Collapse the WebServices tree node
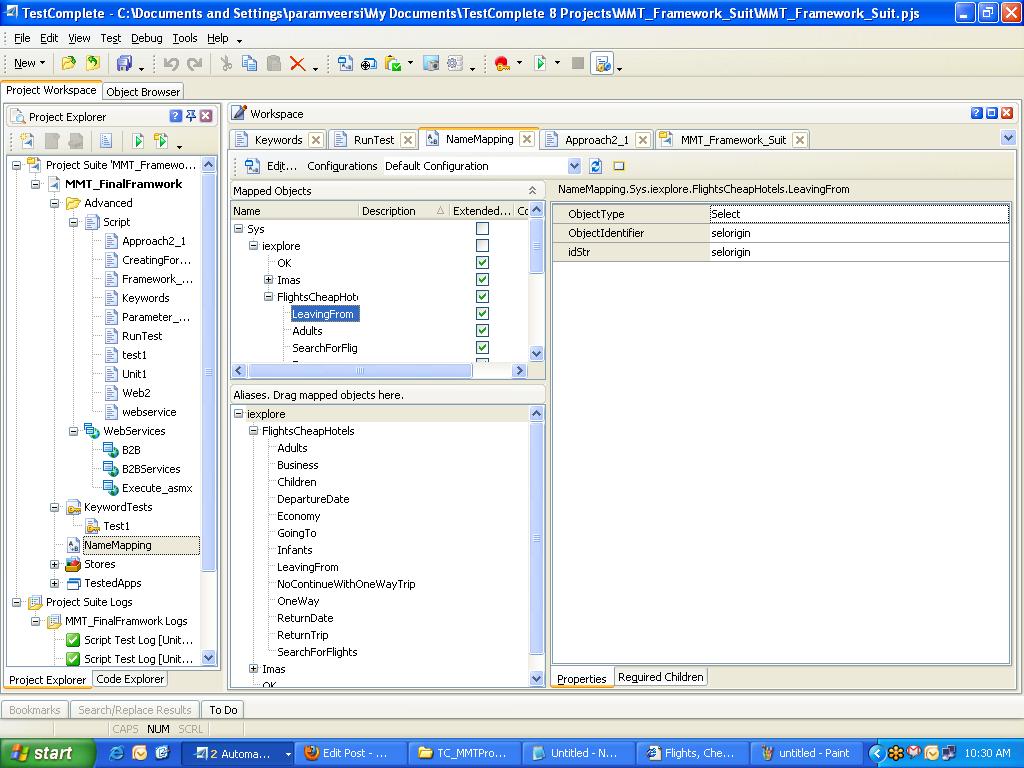Screen dimensions: 1024x768 [74, 431]
